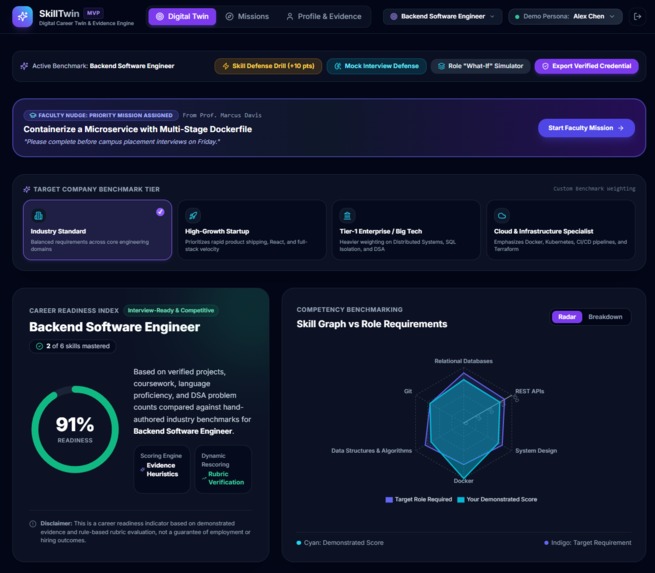
Task: Click the 91% readiness progress ring
Action: point(75,429)
